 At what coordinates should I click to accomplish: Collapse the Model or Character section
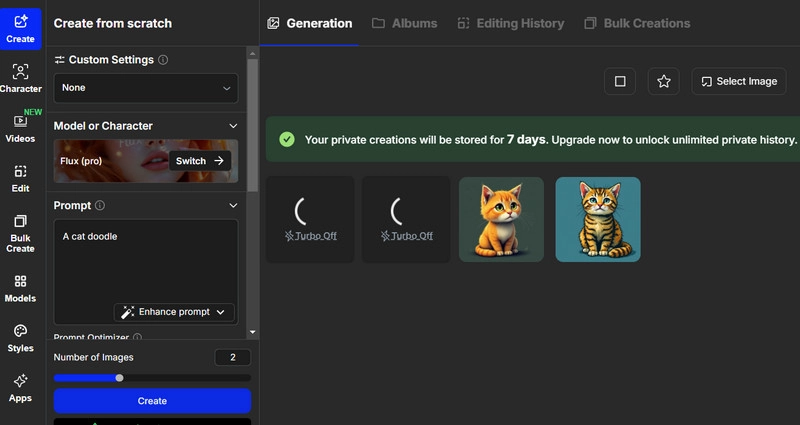tap(233, 126)
